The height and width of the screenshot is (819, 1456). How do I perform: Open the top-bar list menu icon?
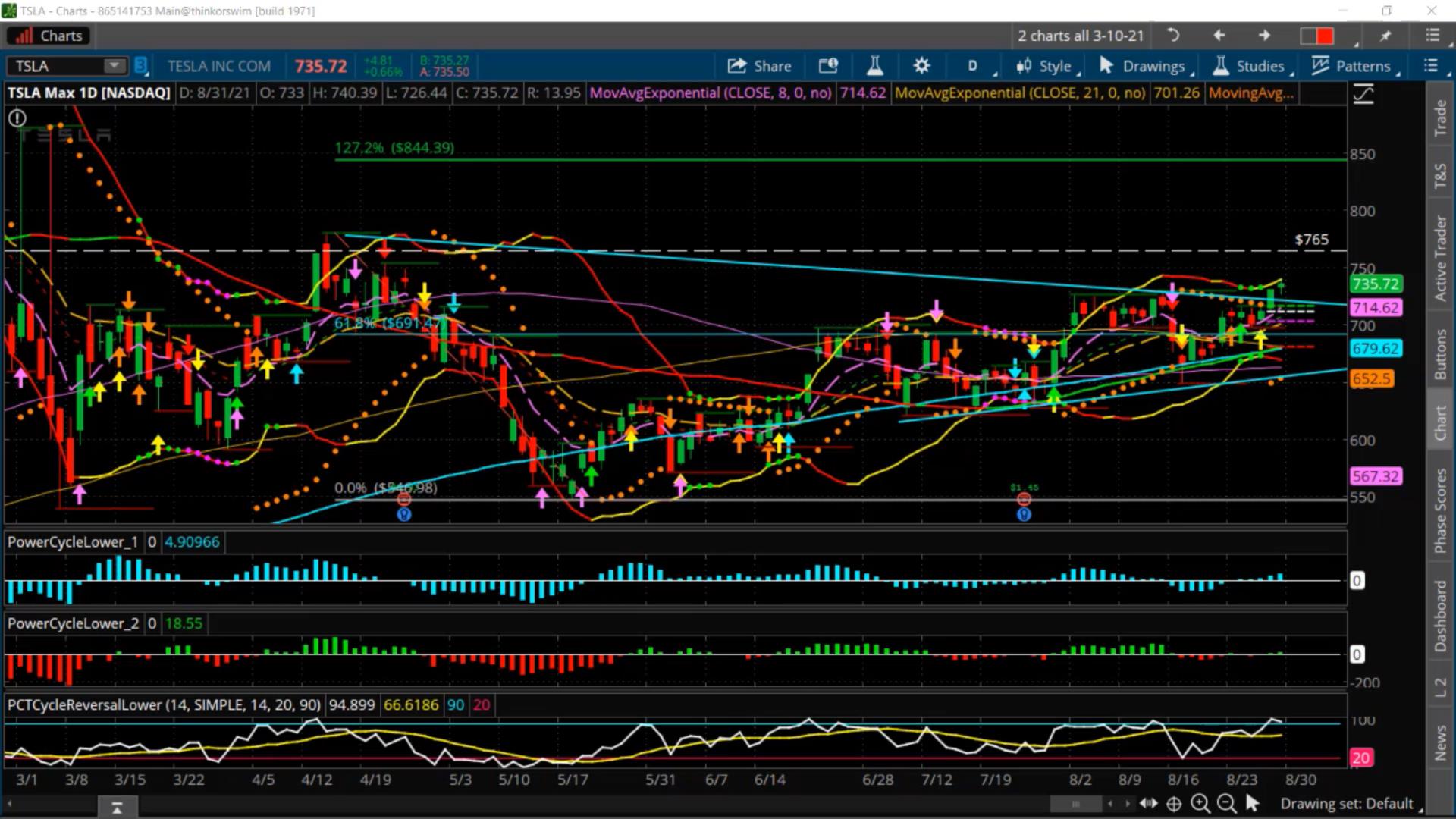pyautogui.click(x=1432, y=36)
